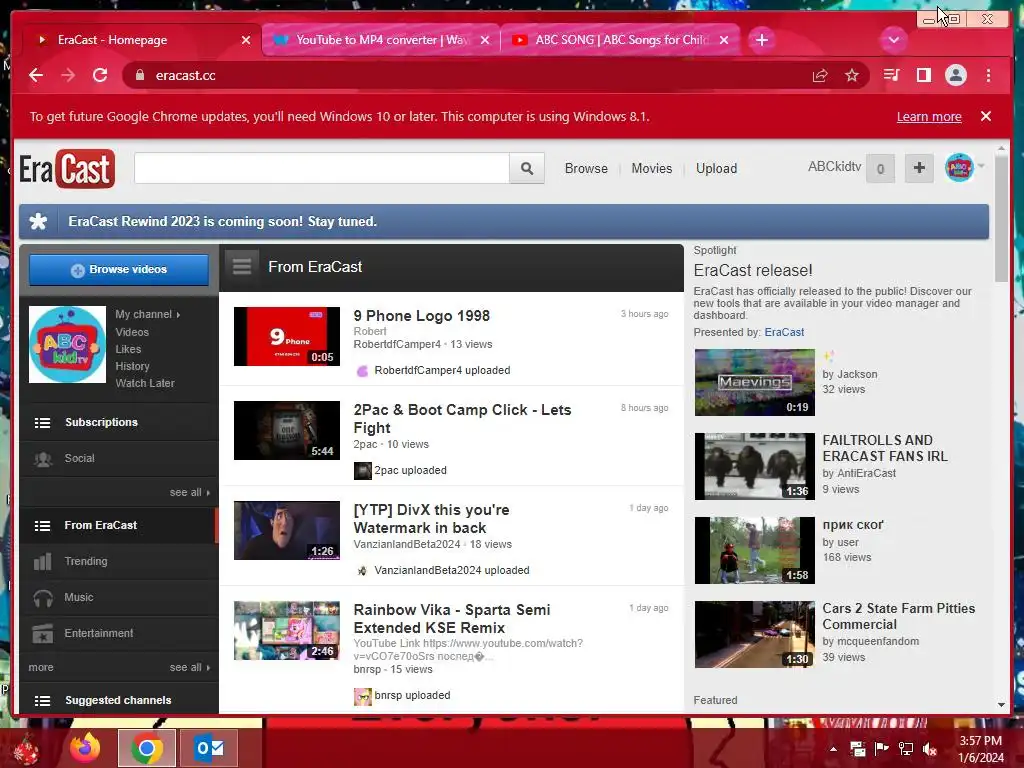Open the Rainbow Vika Sparta Semi thumbnail

[287, 631]
